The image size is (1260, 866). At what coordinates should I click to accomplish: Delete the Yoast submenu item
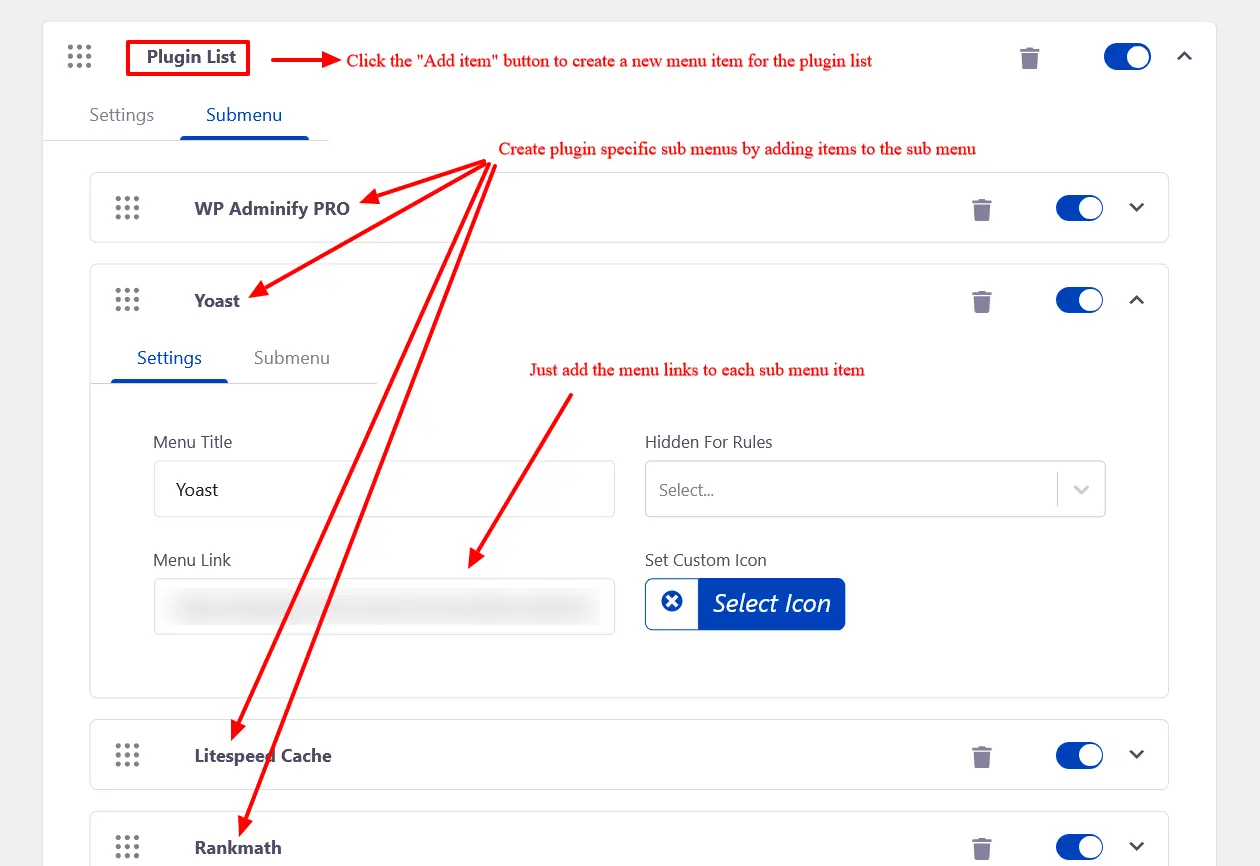[982, 301]
